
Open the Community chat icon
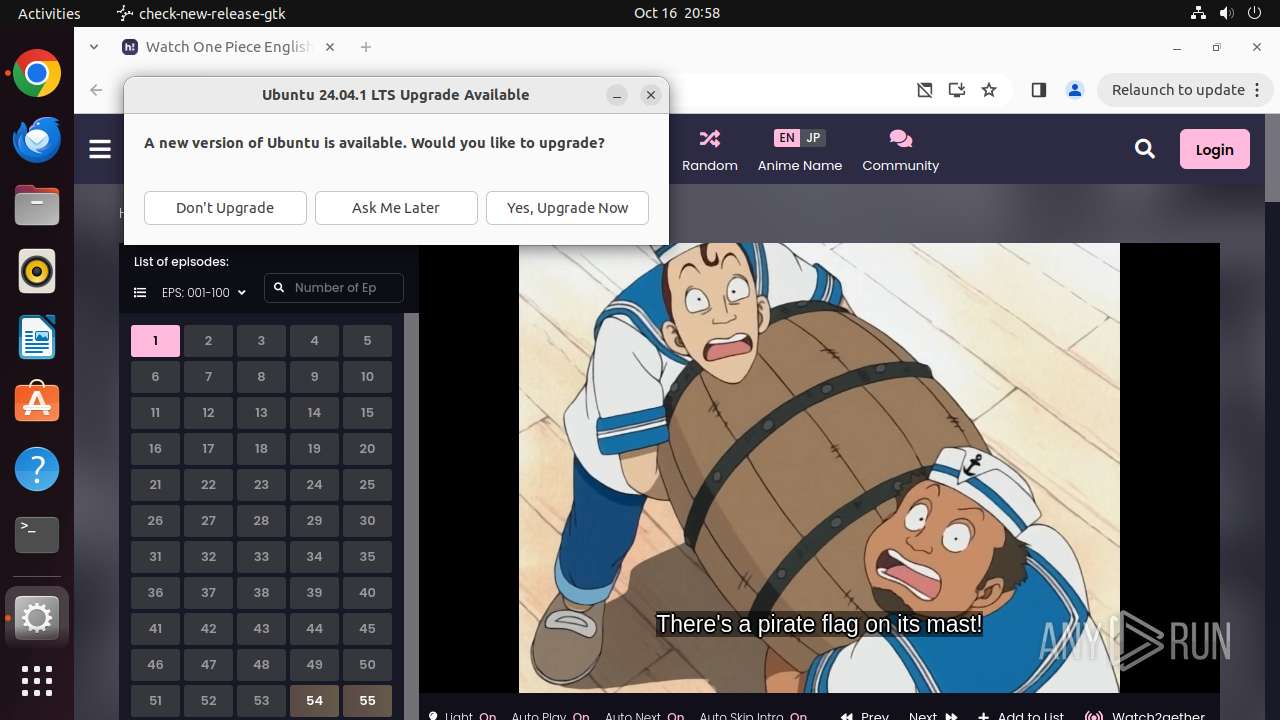(900, 138)
